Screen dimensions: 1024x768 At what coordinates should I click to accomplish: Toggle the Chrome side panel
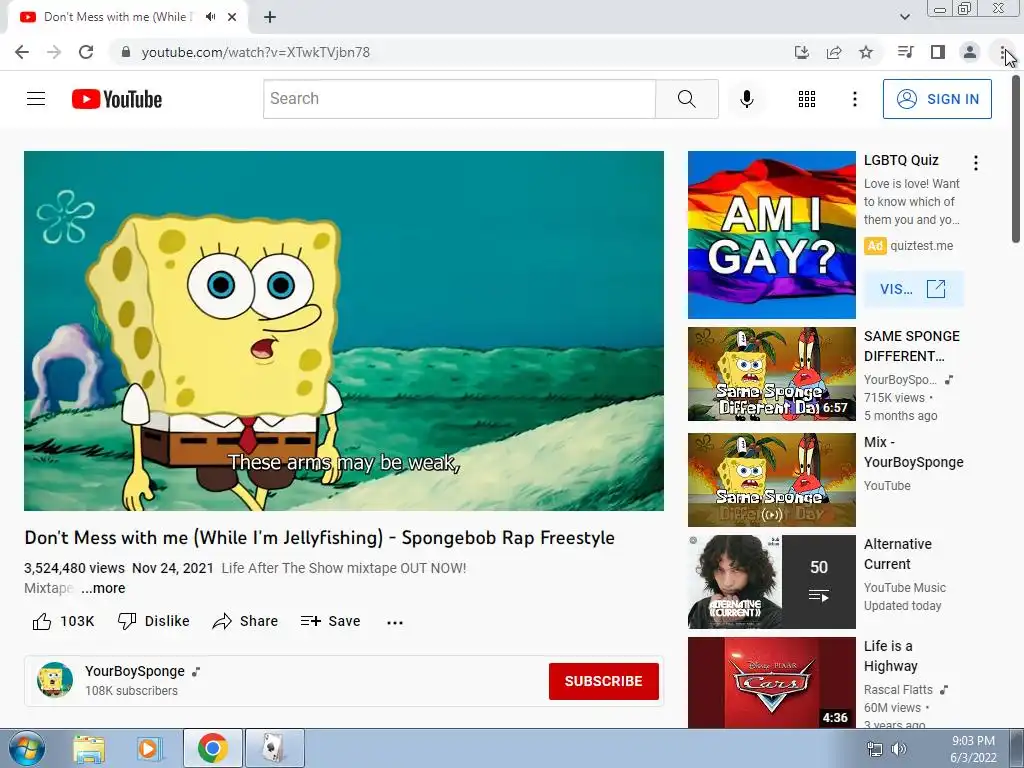click(x=938, y=52)
